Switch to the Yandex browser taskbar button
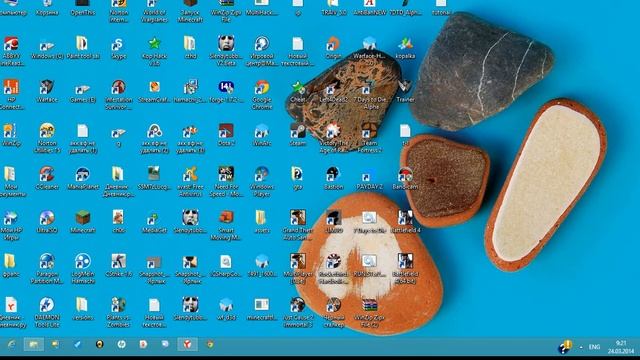 pyautogui.click(x=187, y=344)
